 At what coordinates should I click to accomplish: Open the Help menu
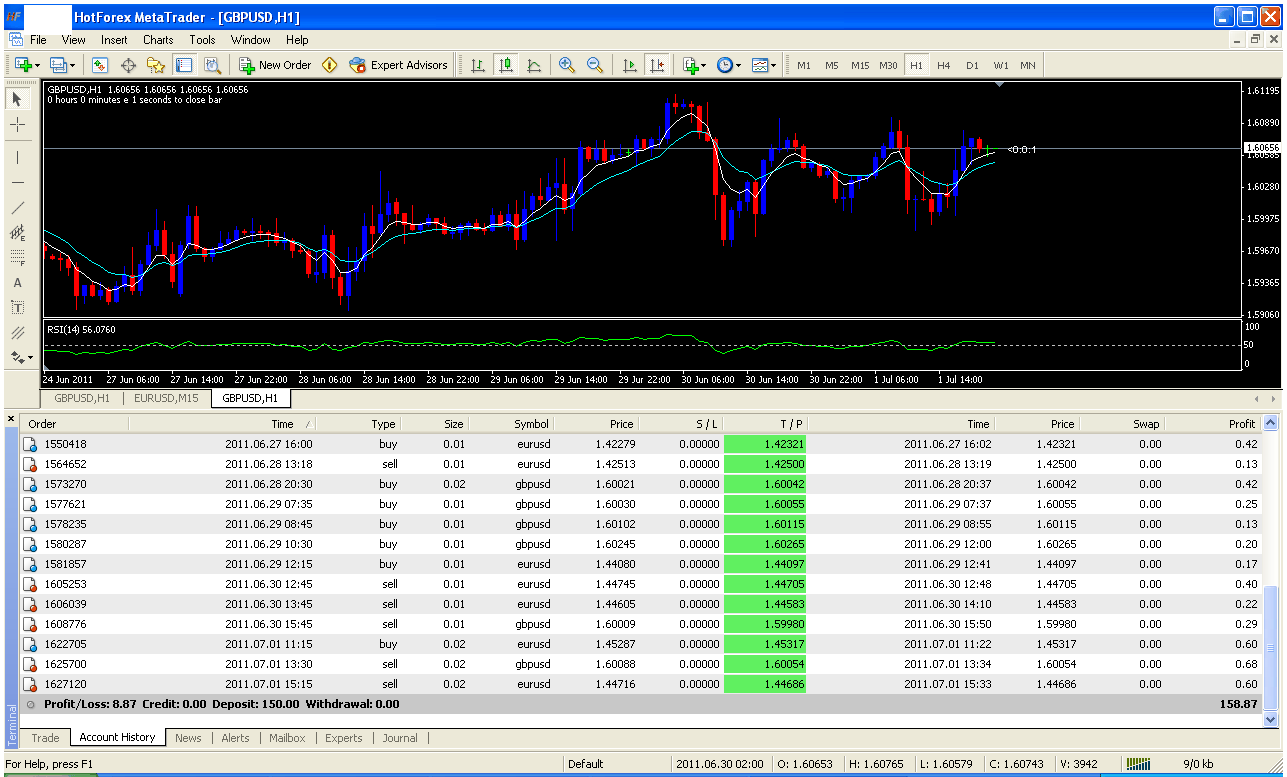(297, 40)
